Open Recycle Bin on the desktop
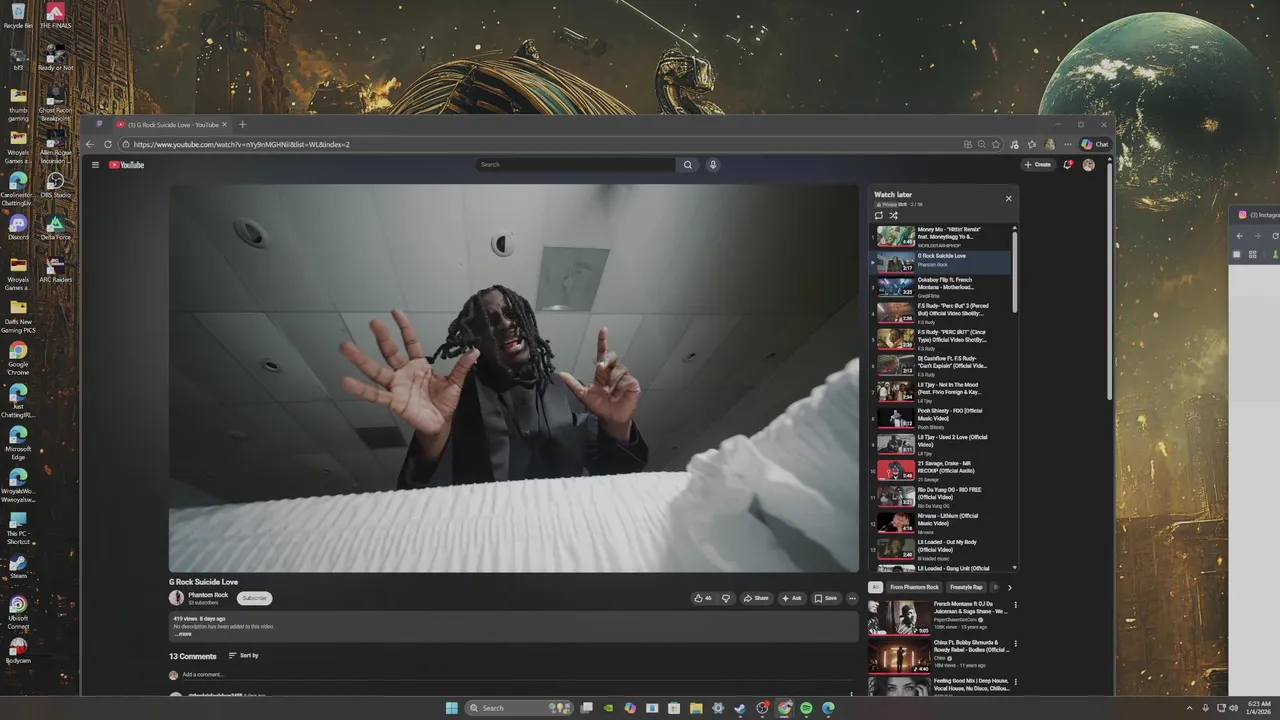 coord(18,15)
